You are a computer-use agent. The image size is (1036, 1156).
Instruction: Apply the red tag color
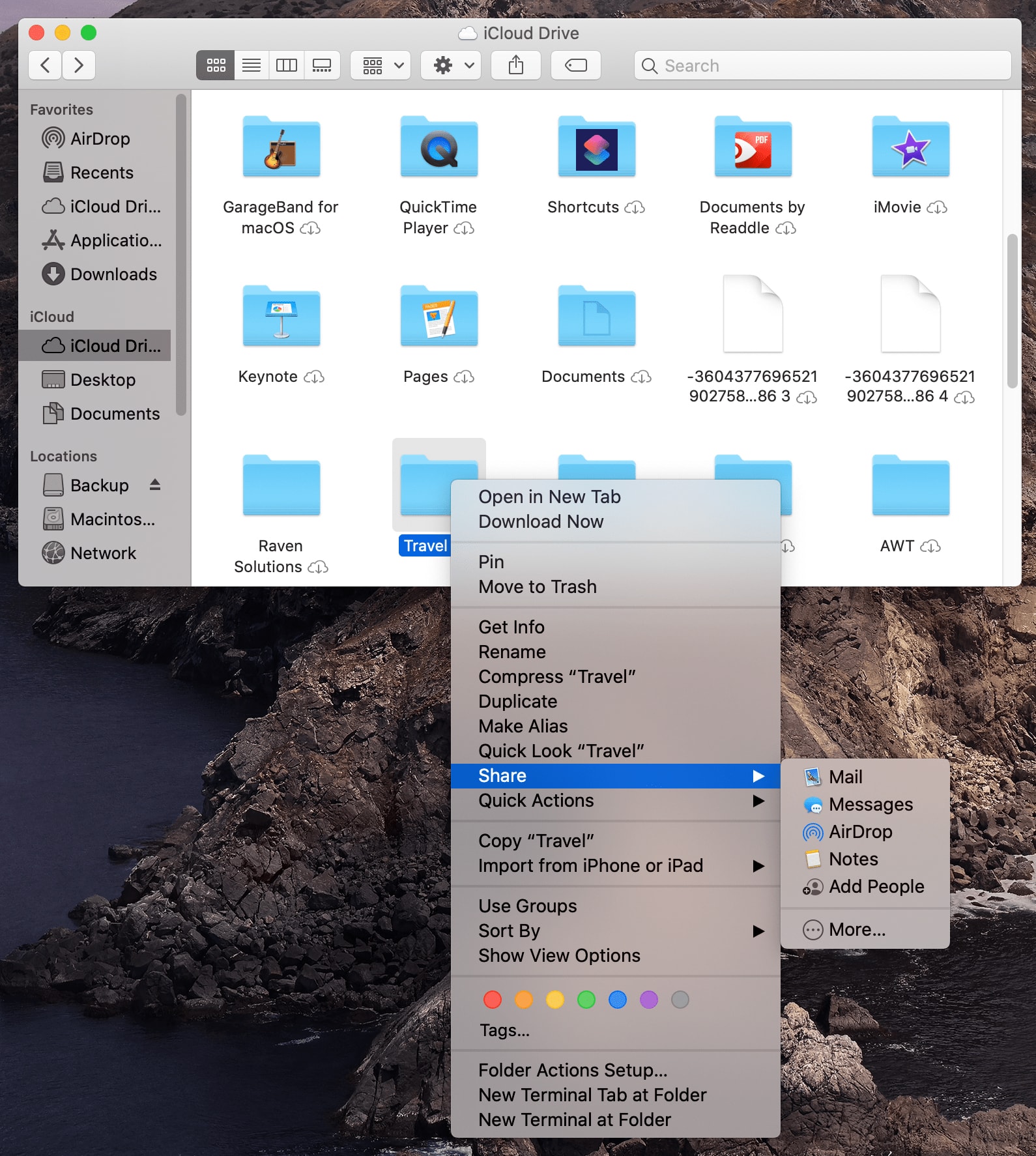493,1000
